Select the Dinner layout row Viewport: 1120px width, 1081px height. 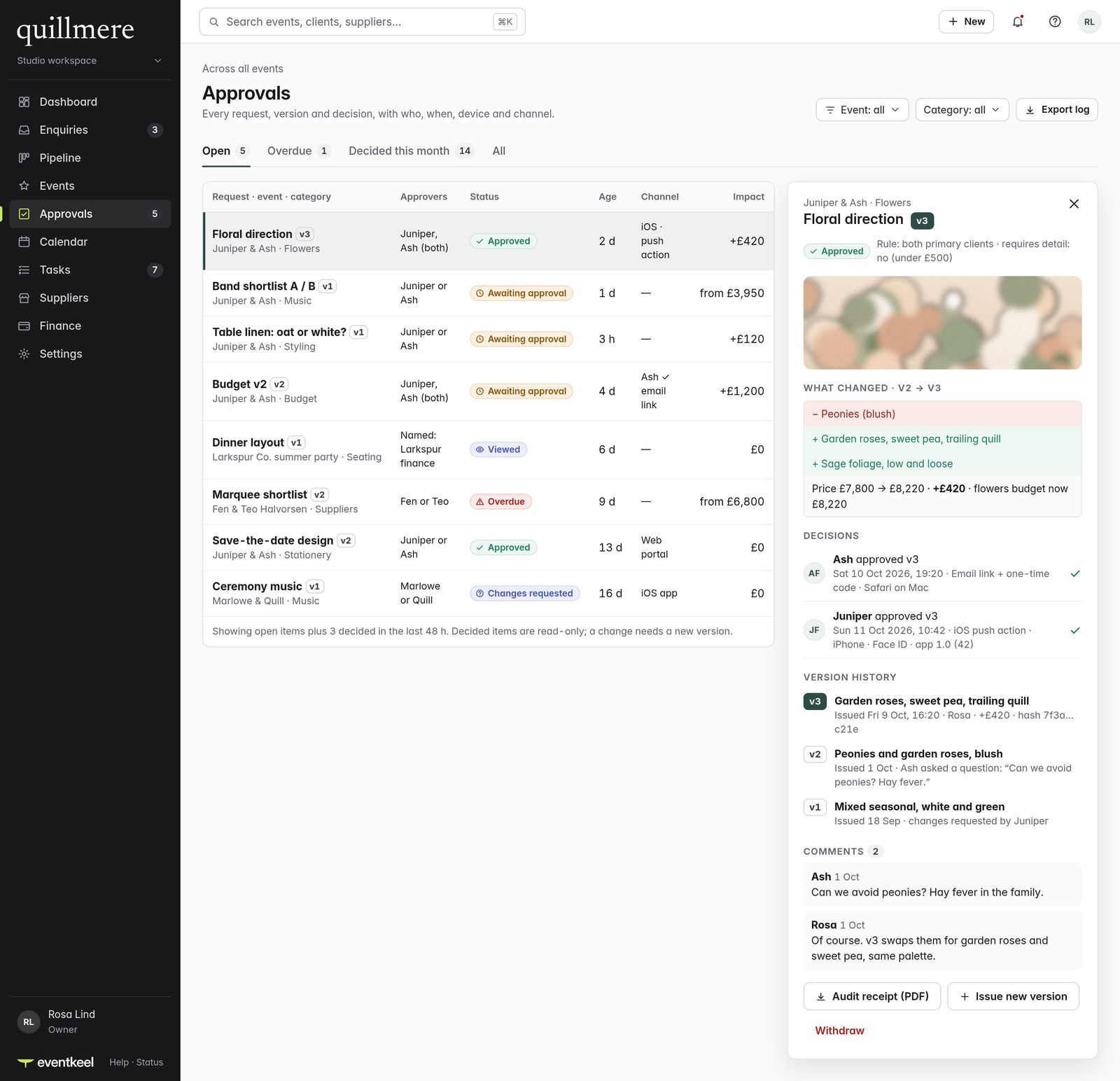tap(489, 449)
